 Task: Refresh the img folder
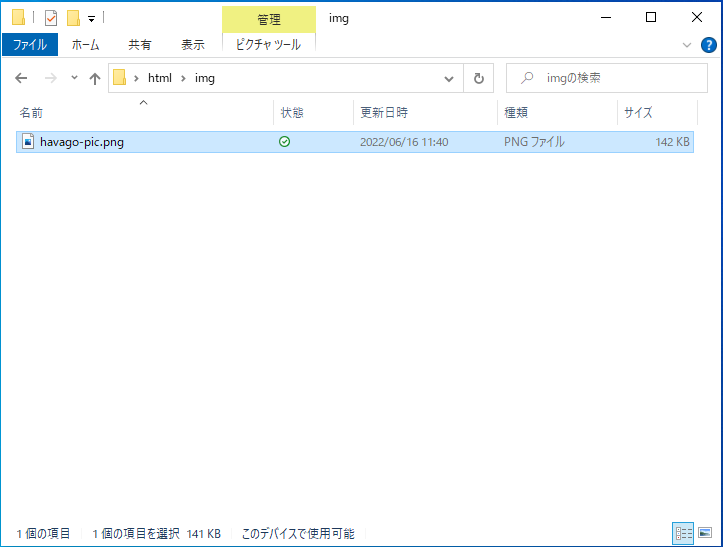pos(479,78)
